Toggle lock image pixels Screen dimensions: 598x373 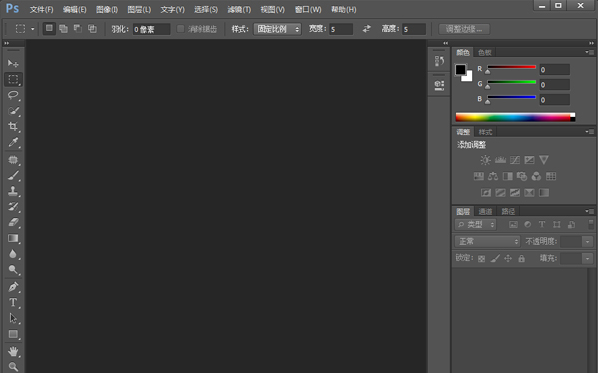495,259
